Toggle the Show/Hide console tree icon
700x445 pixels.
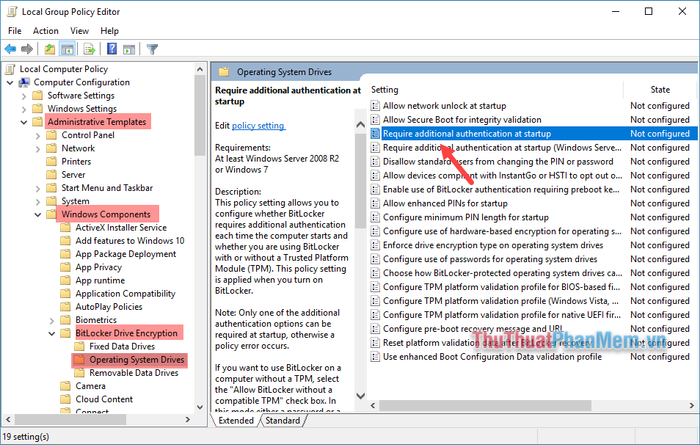(67, 49)
